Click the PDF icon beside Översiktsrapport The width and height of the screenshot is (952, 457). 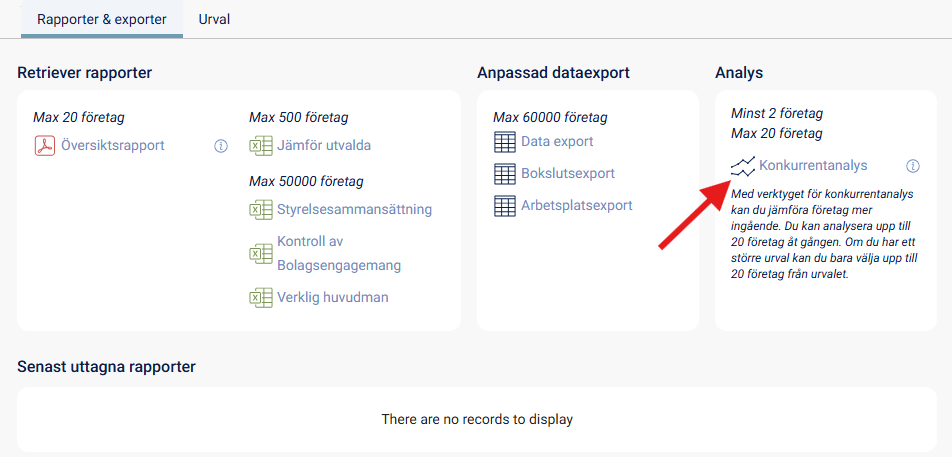pos(45,146)
